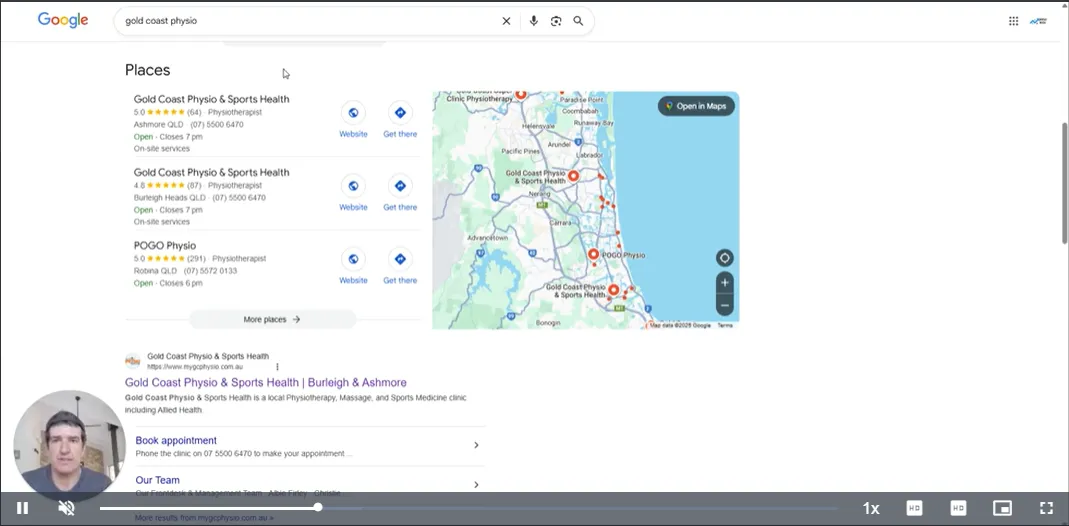This screenshot has width=1069, height=526.
Task: Open Website for Burleigh Heads Gold Coast Physio
Action: pyautogui.click(x=353, y=193)
